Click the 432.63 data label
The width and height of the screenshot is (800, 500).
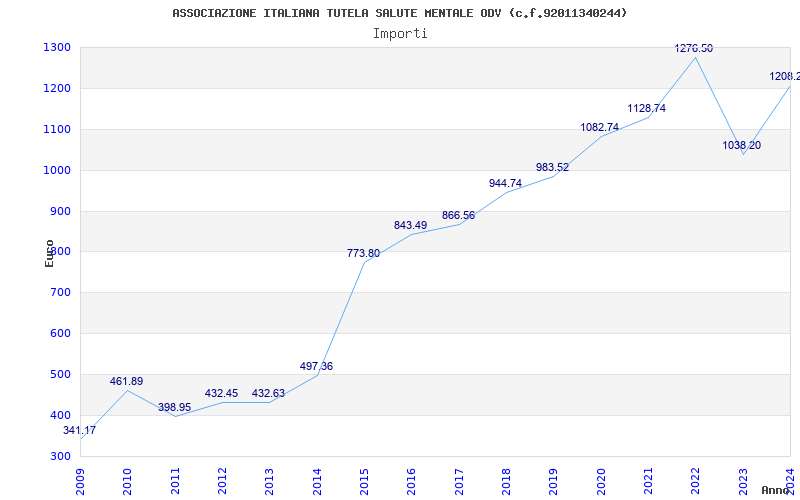pos(268,393)
